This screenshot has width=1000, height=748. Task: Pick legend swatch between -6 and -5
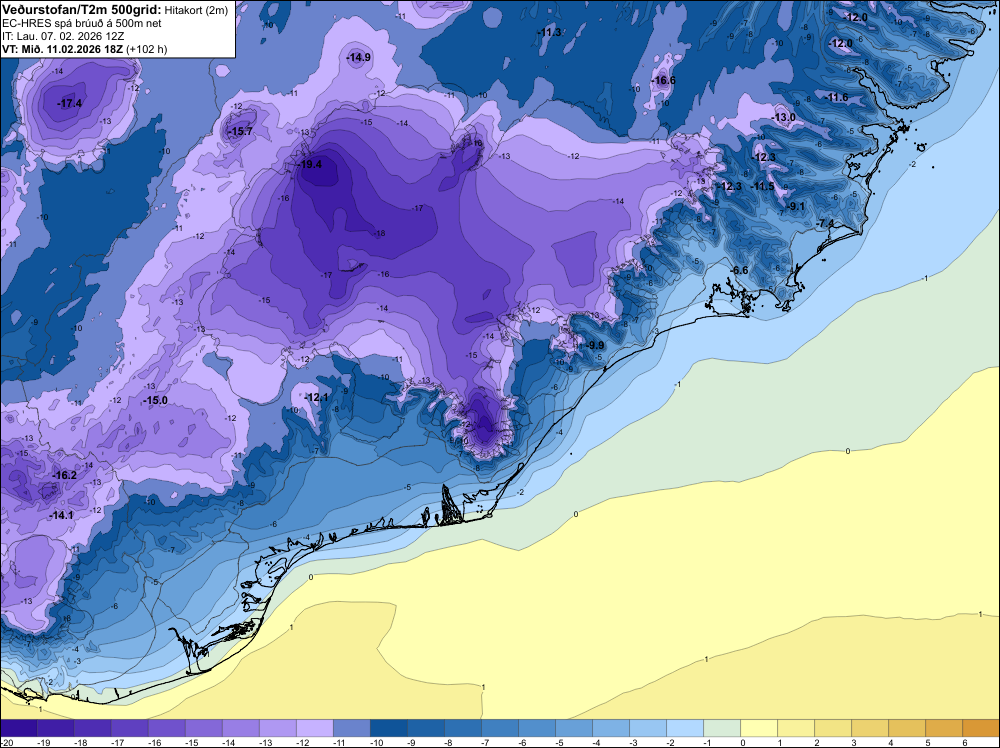[x=536, y=728]
